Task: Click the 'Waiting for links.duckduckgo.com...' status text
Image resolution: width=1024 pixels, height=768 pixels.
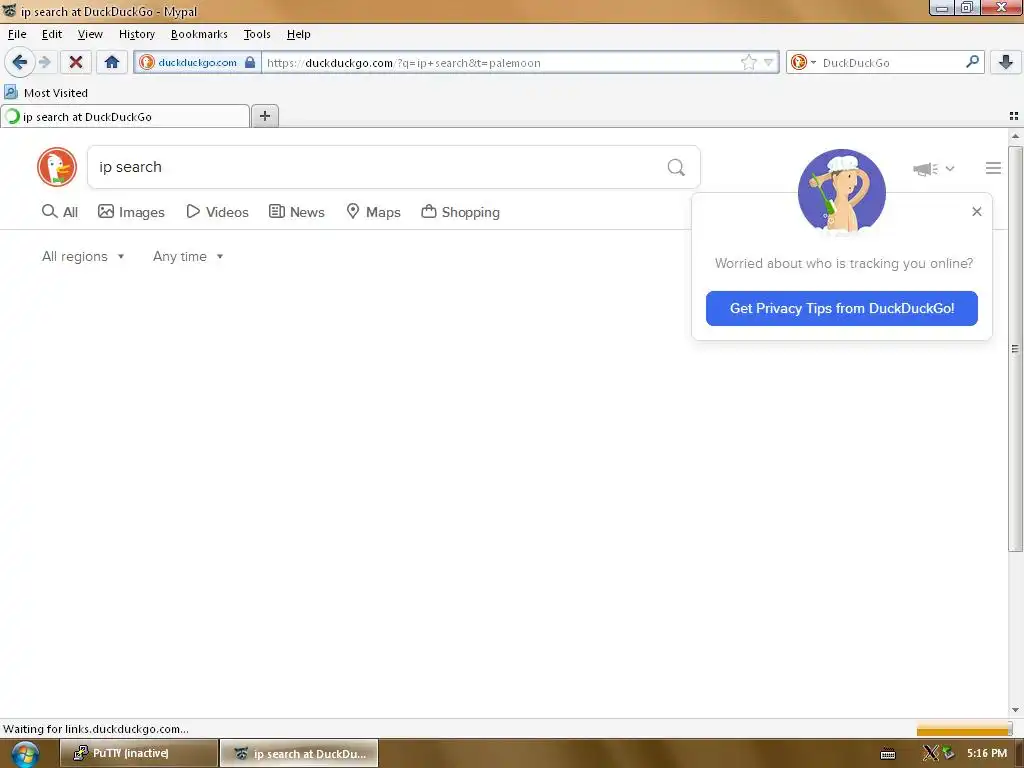Action: click(x=96, y=729)
